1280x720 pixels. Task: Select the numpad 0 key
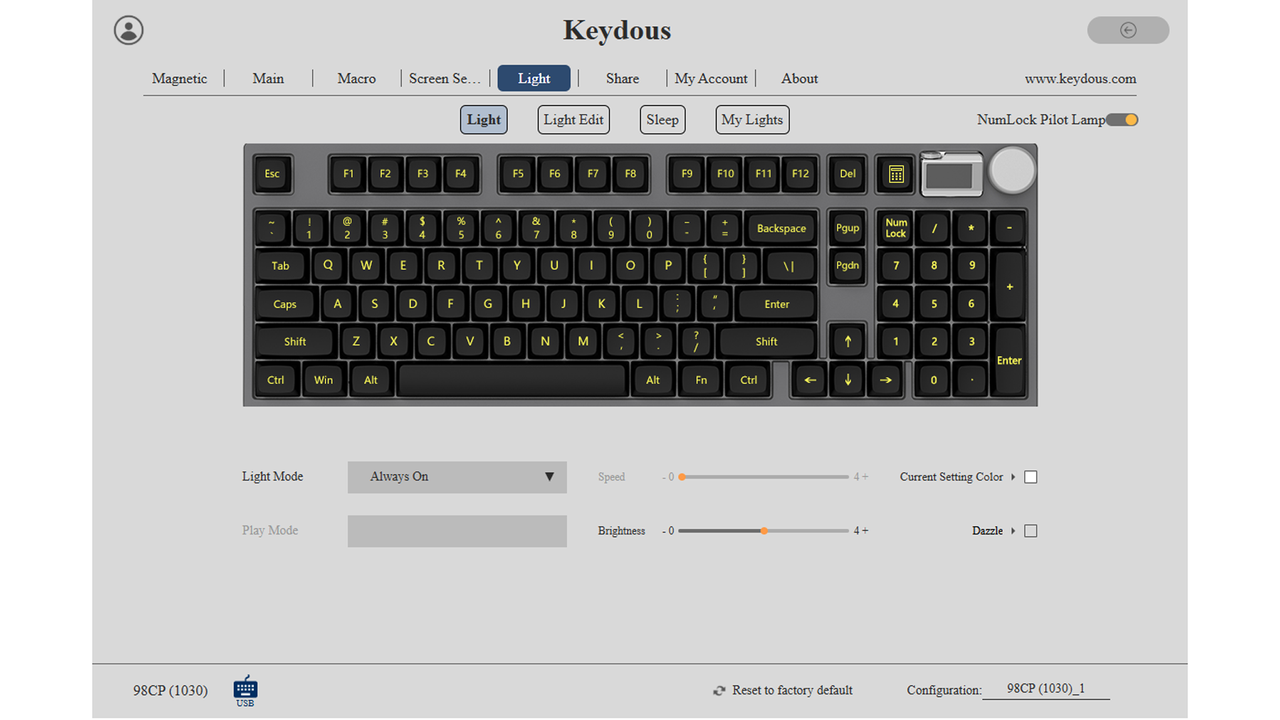coord(934,380)
